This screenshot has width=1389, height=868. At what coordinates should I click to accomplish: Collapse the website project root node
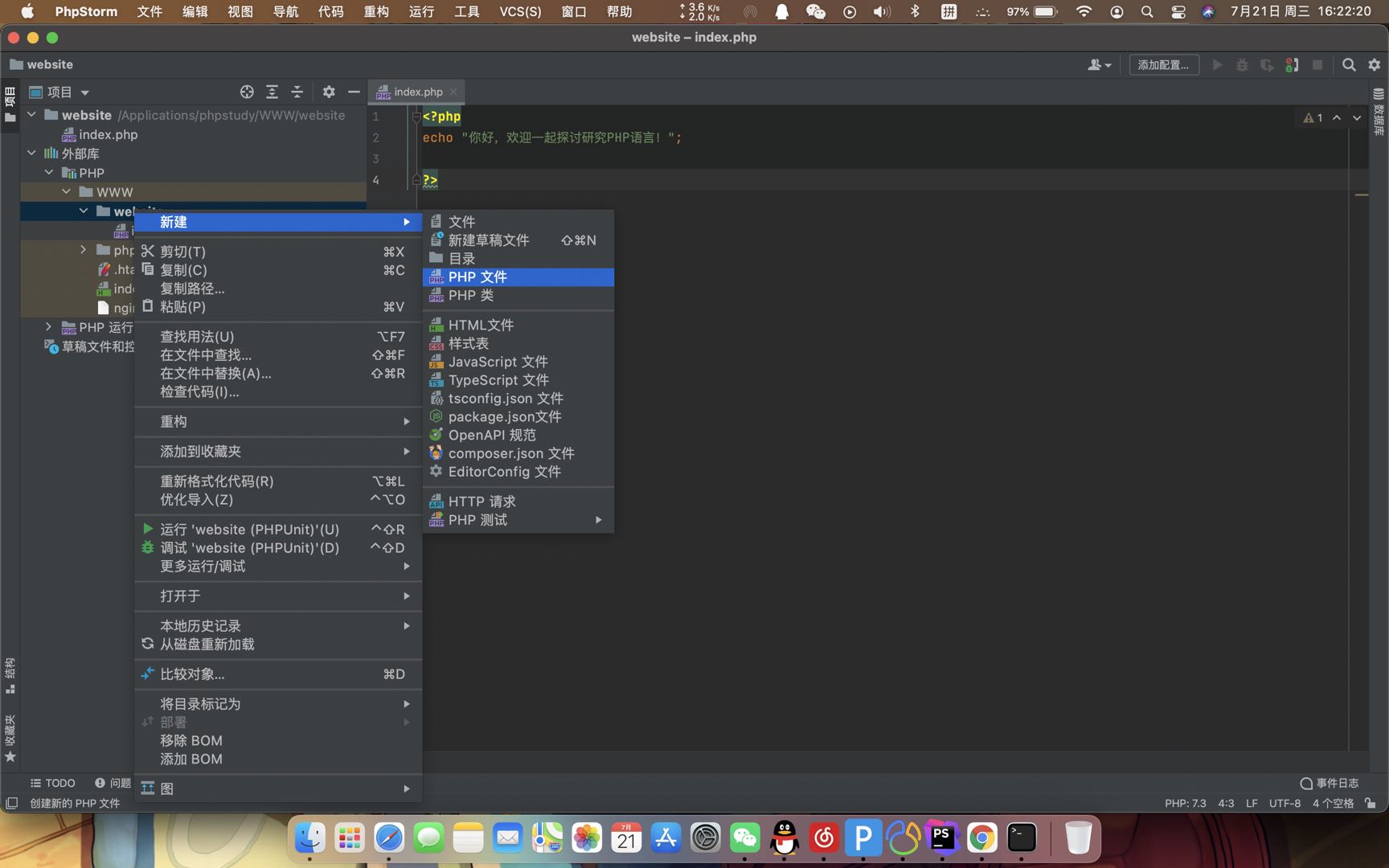click(x=31, y=115)
